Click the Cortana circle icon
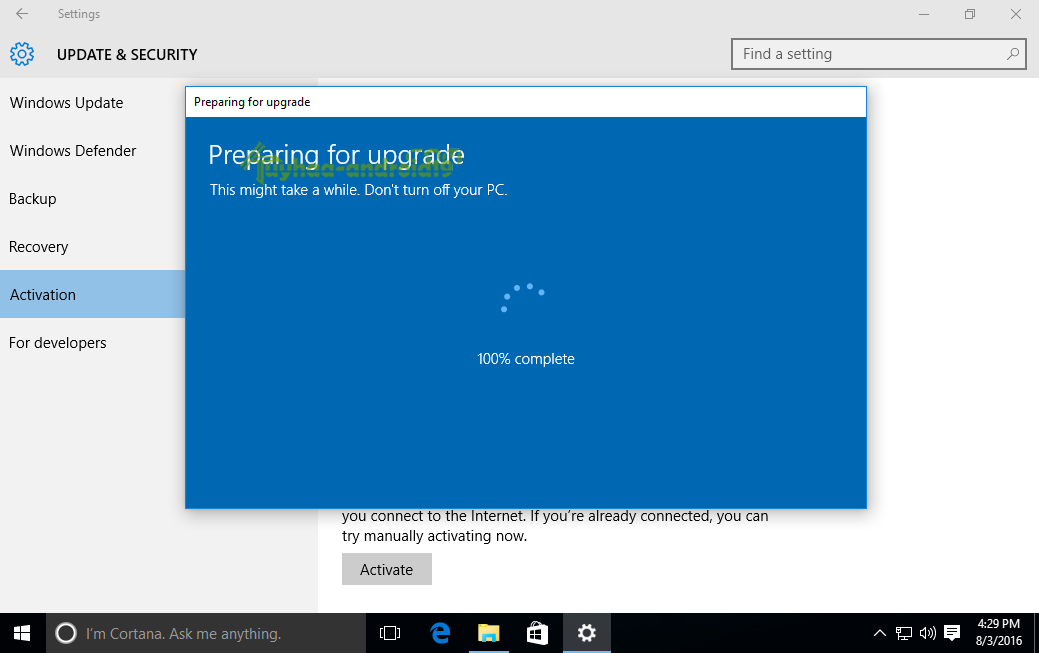Viewport: 1039px width, 653px height. tap(66, 634)
